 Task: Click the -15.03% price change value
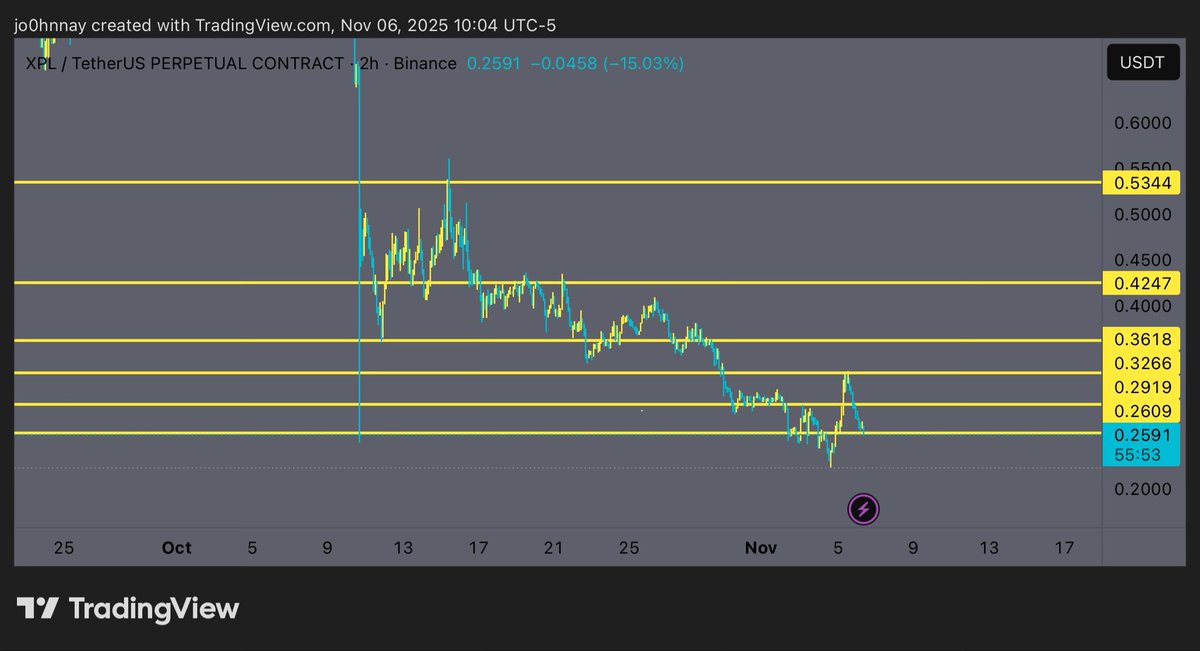650,63
